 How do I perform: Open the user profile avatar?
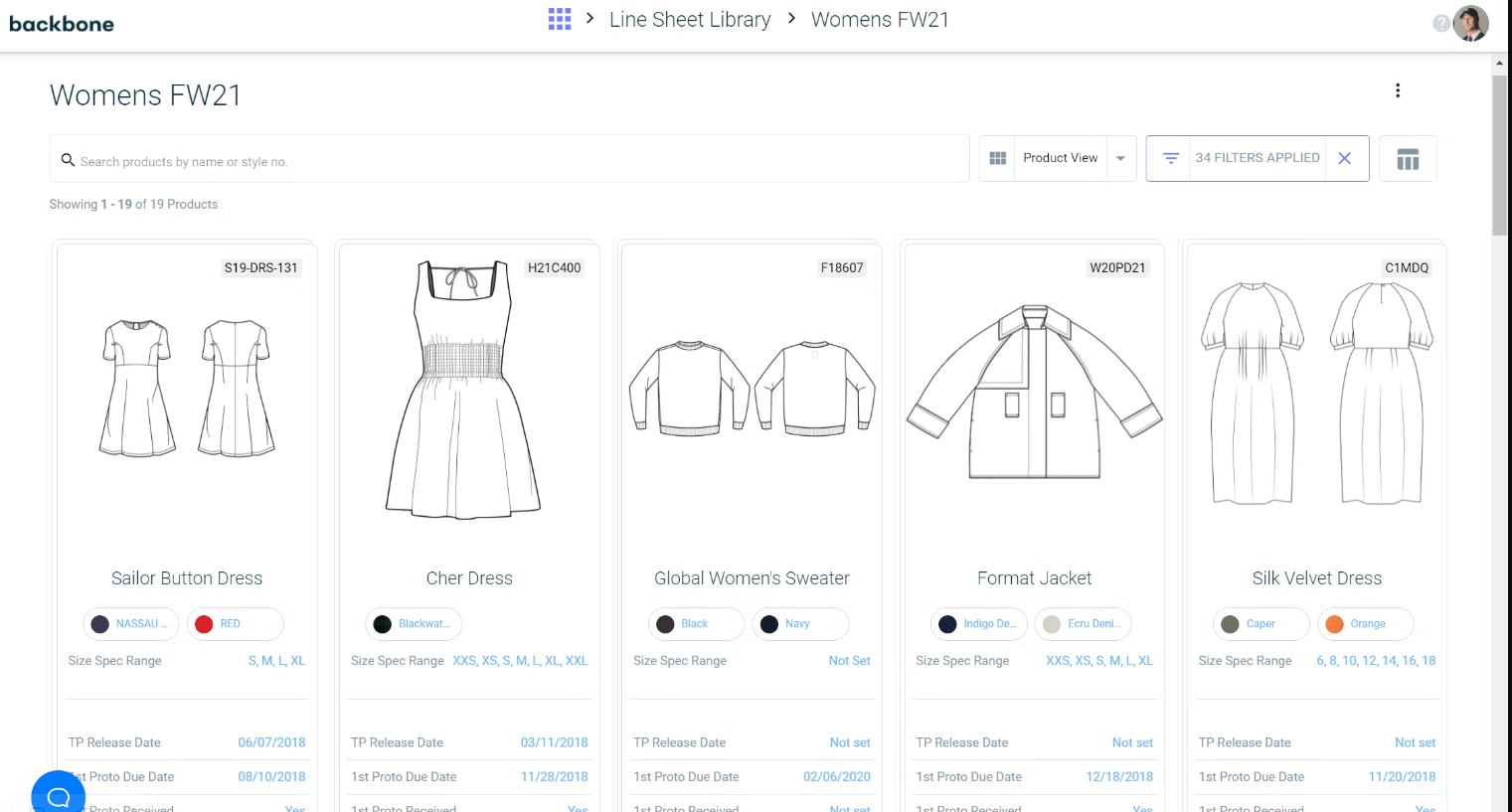click(x=1470, y=23)
